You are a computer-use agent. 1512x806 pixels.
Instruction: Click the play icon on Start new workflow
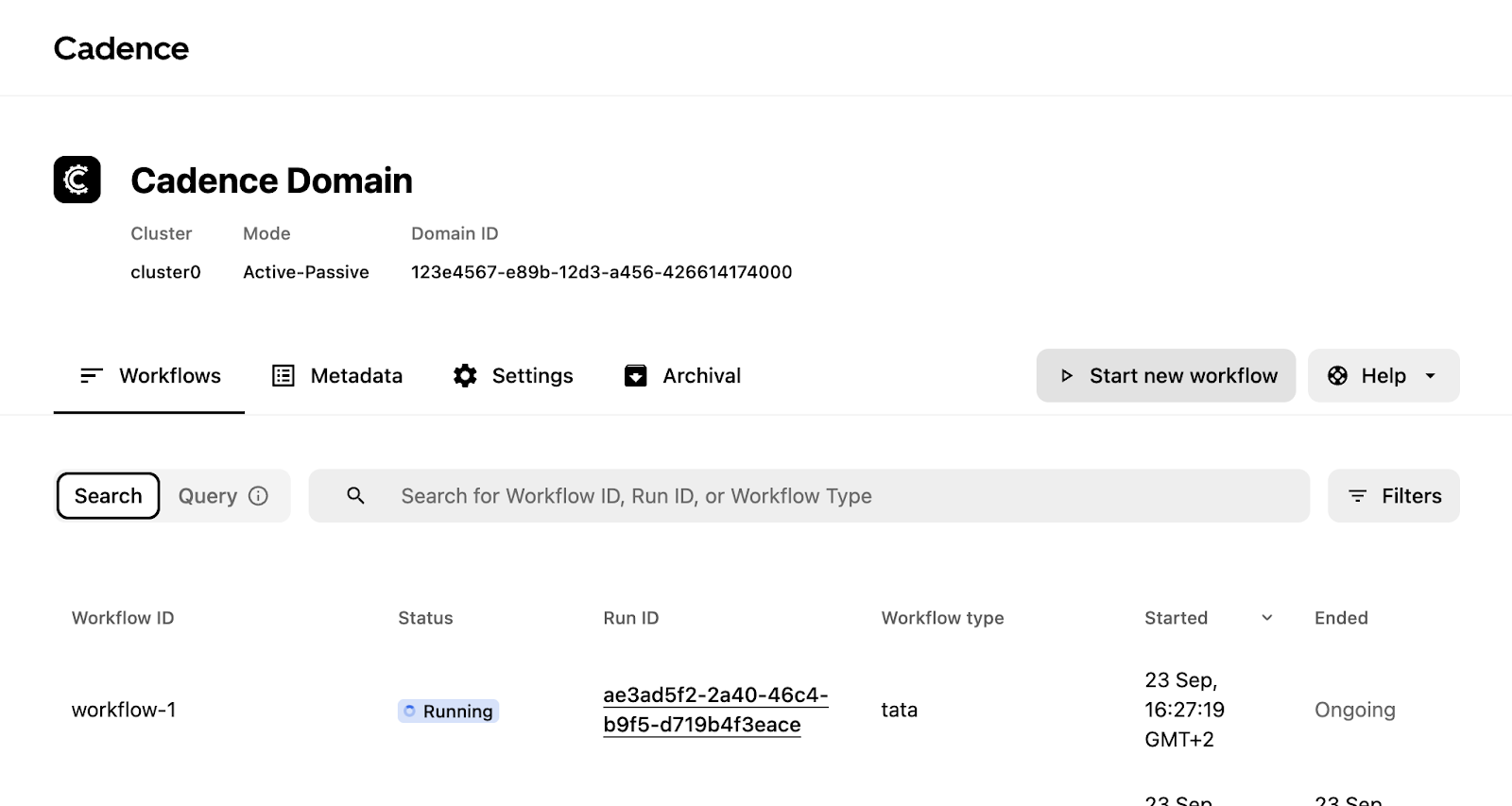click(1067, 376)
